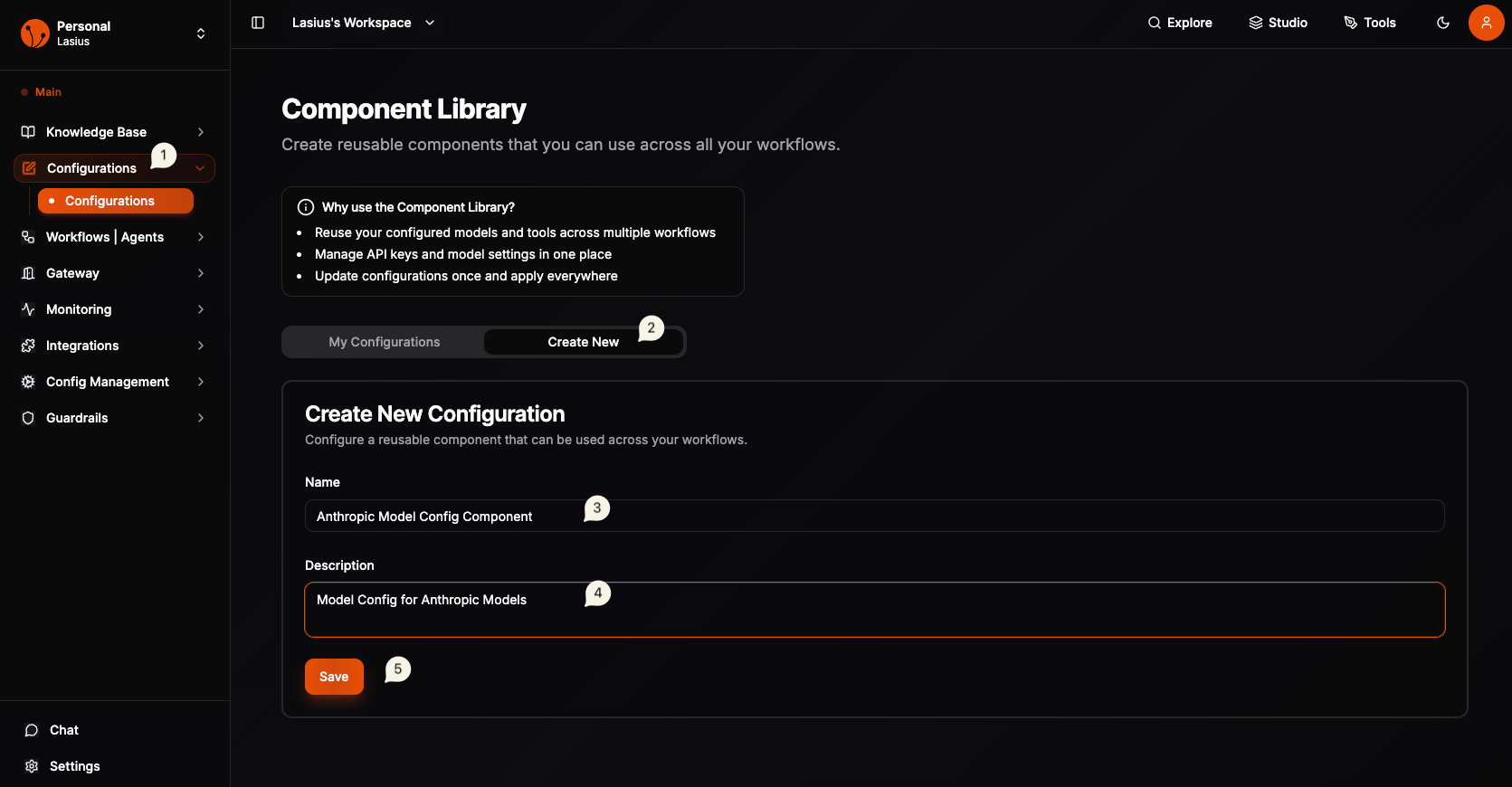Viewport: 1512px width, 787px height.
Task: Expand the Monitoring chevron
Action: (201, 309)
